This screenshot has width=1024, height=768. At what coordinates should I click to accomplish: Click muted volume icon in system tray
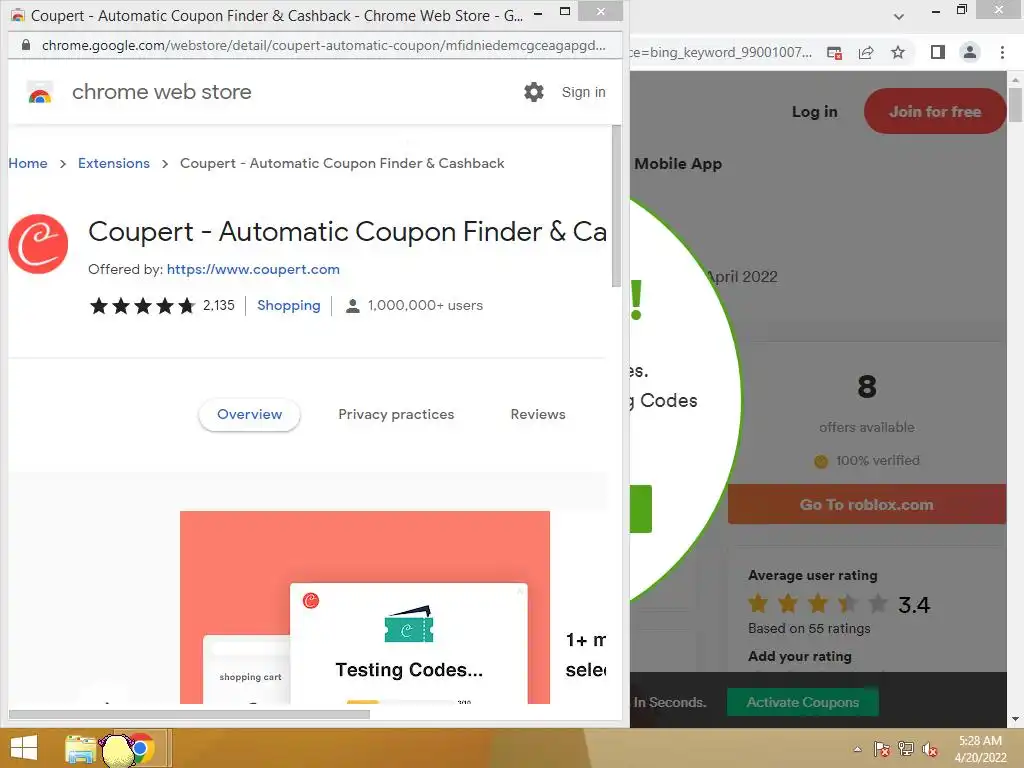930,749
